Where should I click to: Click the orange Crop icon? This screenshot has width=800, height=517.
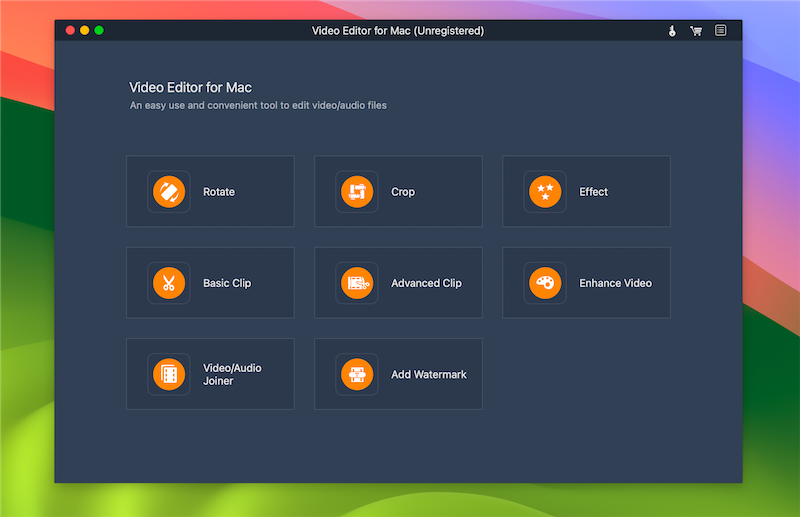pos(357,192)
